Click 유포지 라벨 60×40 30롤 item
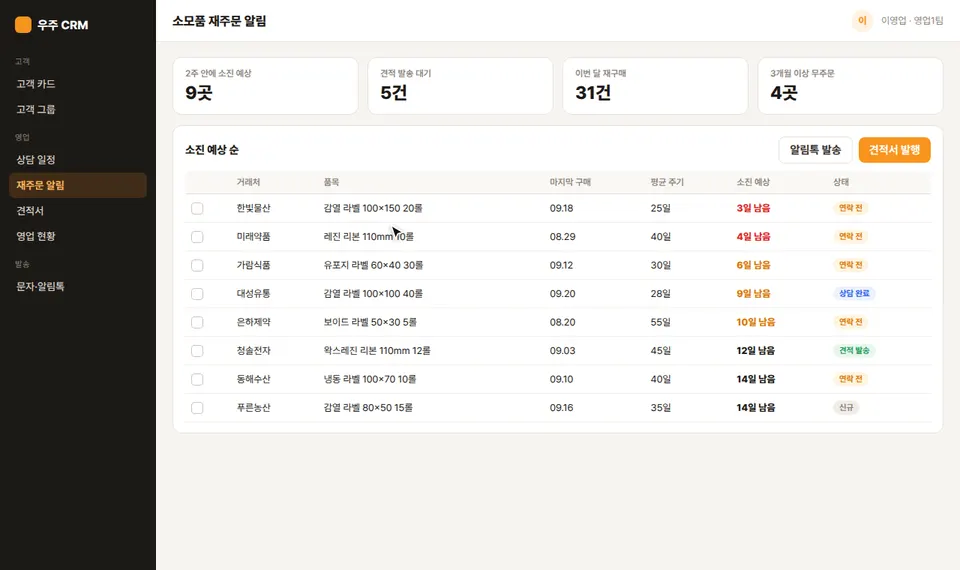 373,265
